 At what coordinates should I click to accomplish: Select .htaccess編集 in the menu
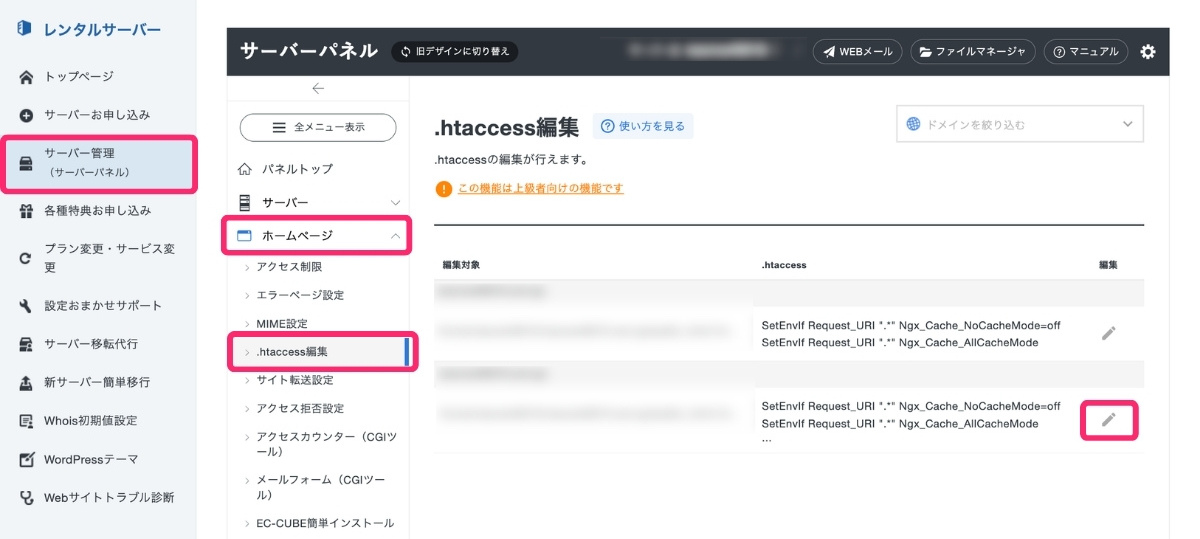click(x=291, y=352)
